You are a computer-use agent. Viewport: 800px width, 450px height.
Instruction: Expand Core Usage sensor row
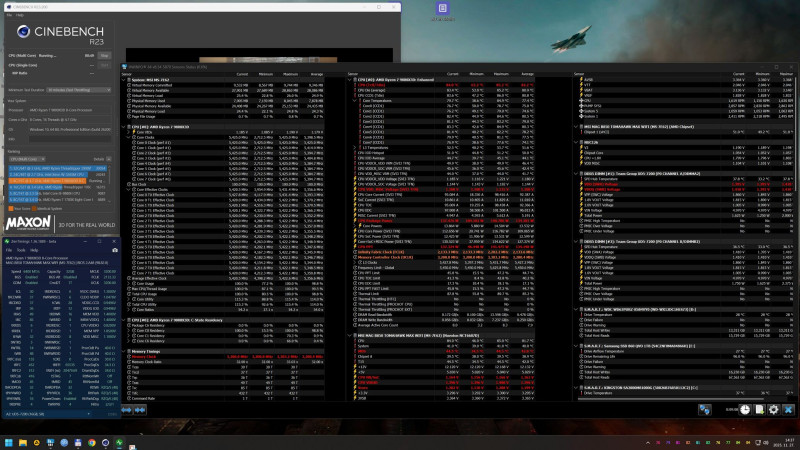[129, 283]
